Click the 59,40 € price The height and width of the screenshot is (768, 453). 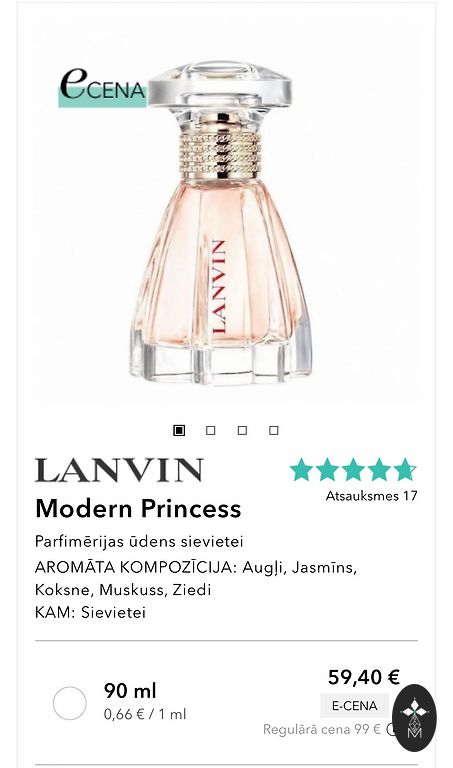(x=364, y=677)
